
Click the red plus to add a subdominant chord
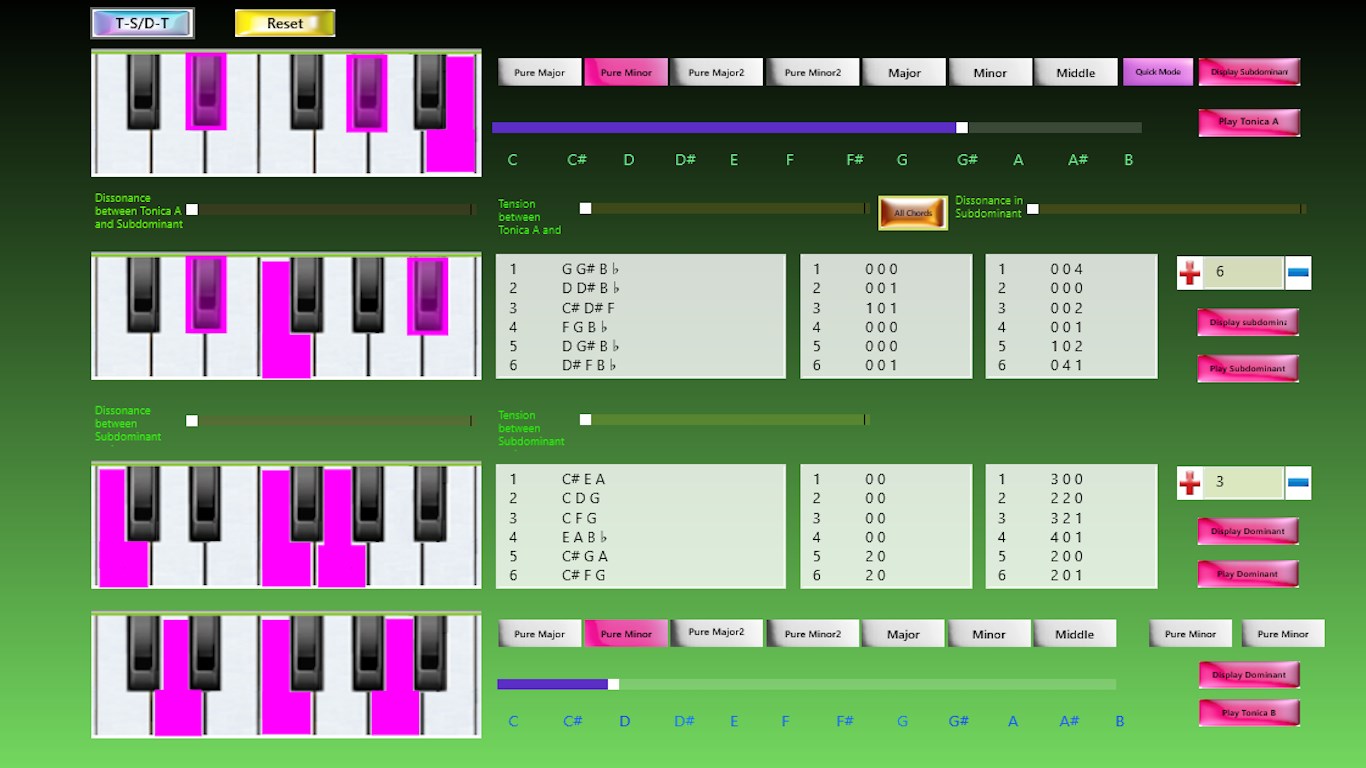(x=1190, y=272)
